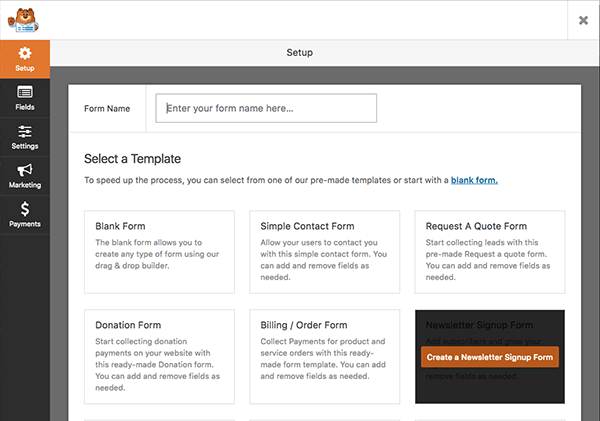The width and height of the screenshot is (600, 421).
Task: Choose the Blank Form template card
Action: (x=159, y=251)
